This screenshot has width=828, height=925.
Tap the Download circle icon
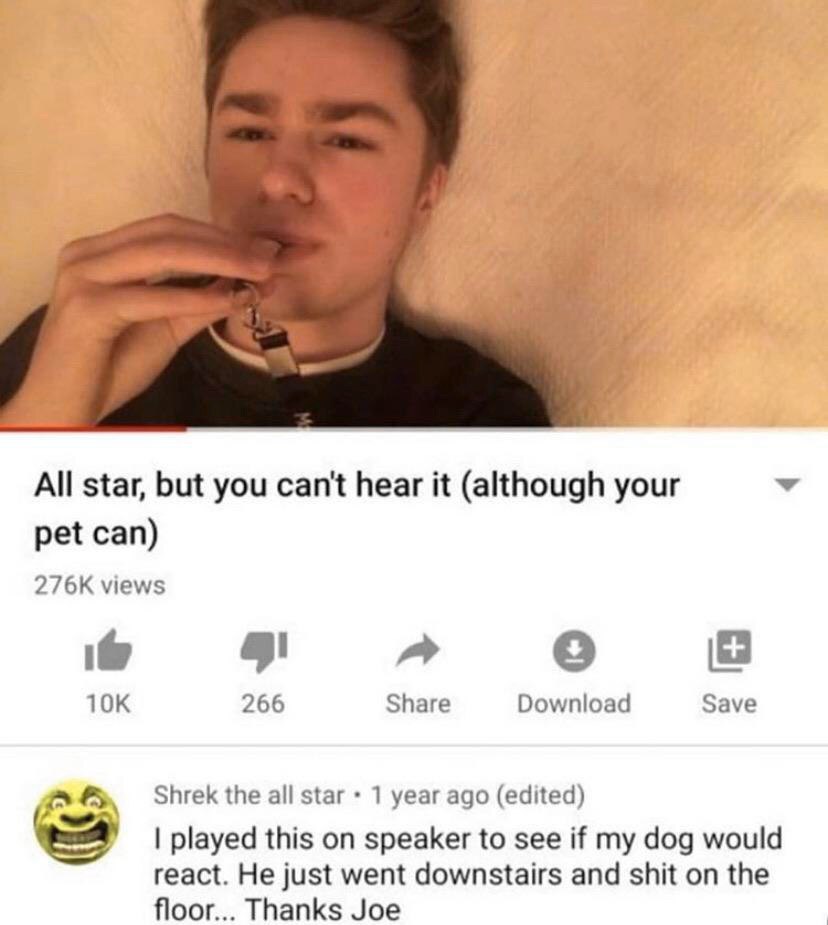coord(574,650)
